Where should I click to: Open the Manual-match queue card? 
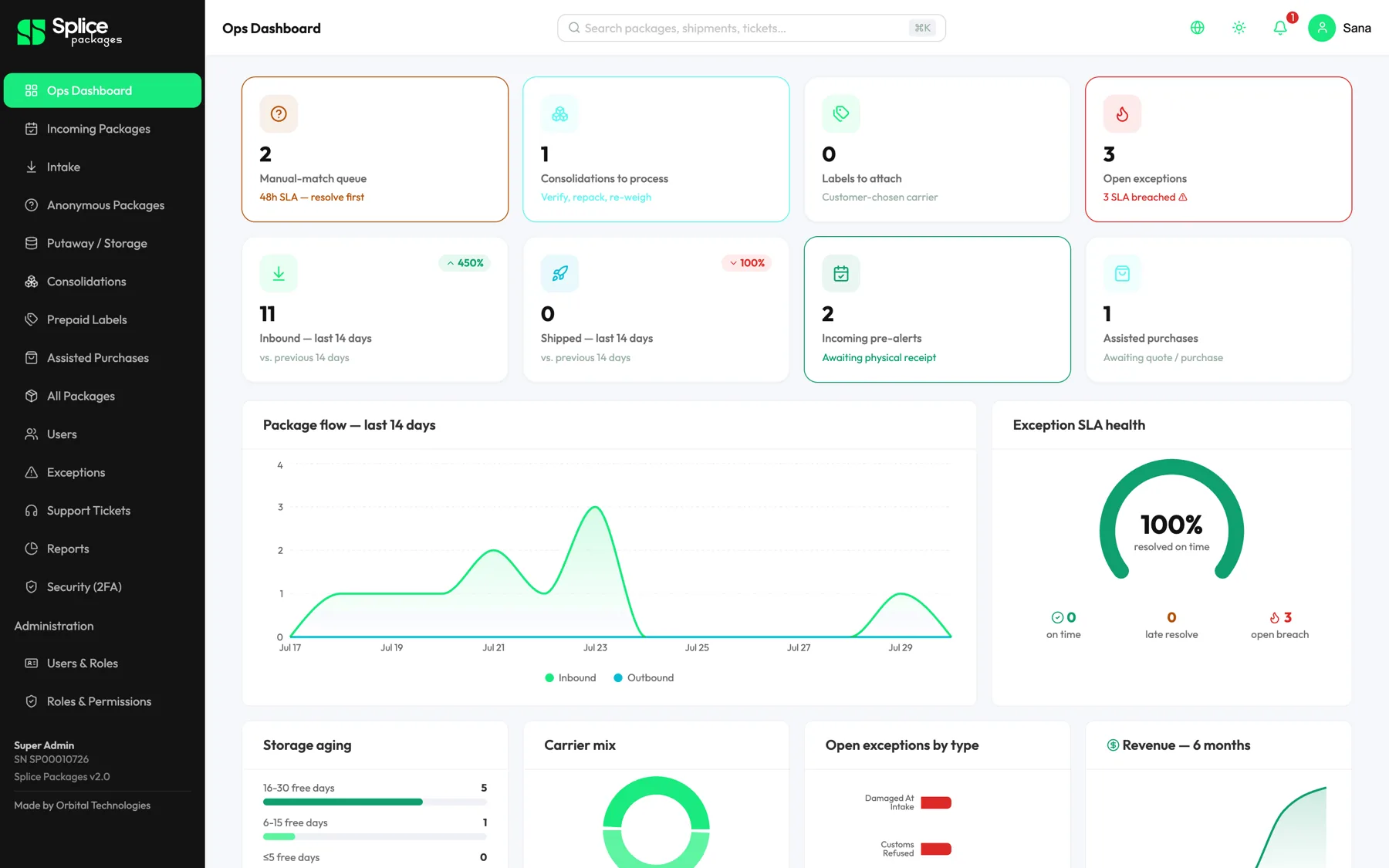(x=375, y=149)
